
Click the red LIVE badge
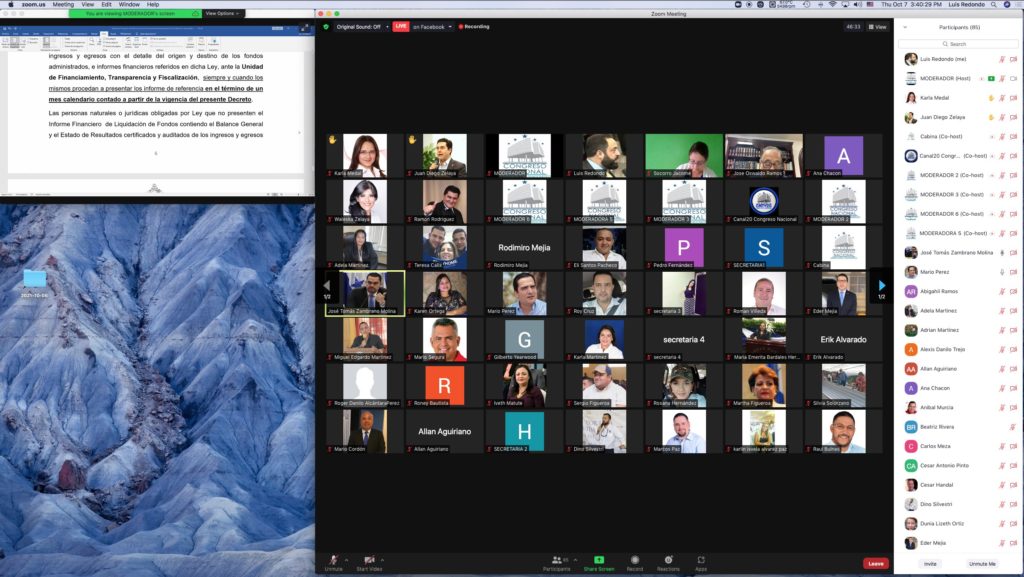click(x=400, y=26)
